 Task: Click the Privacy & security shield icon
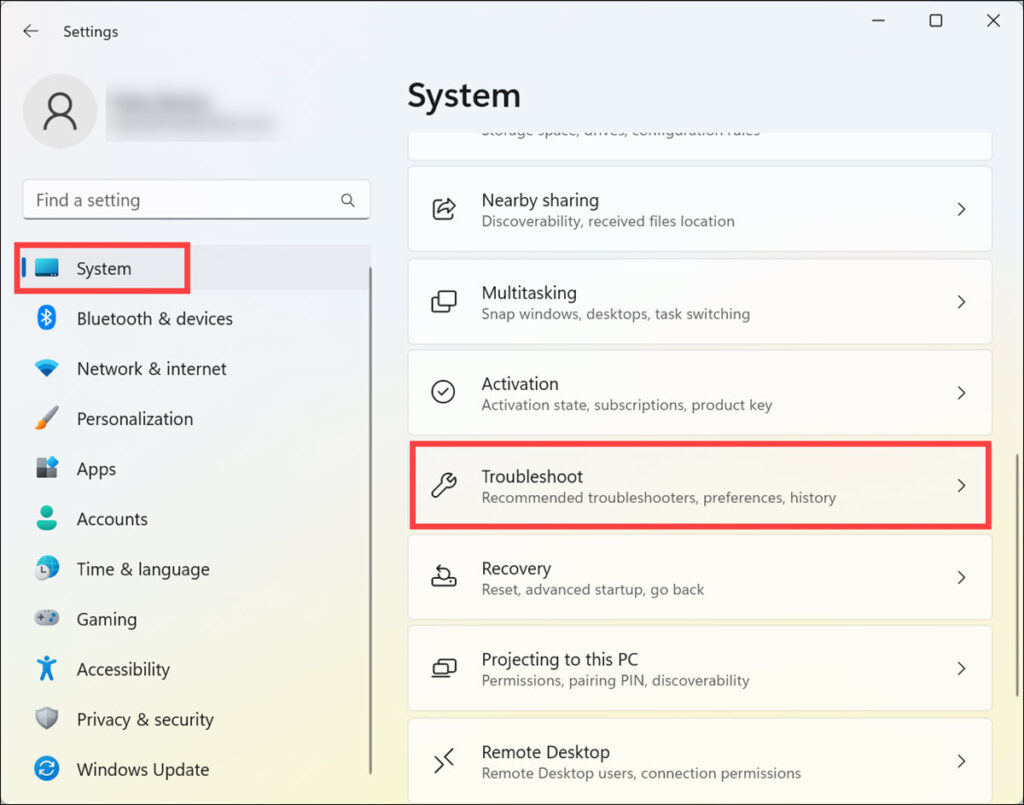(x=48, y=719)
